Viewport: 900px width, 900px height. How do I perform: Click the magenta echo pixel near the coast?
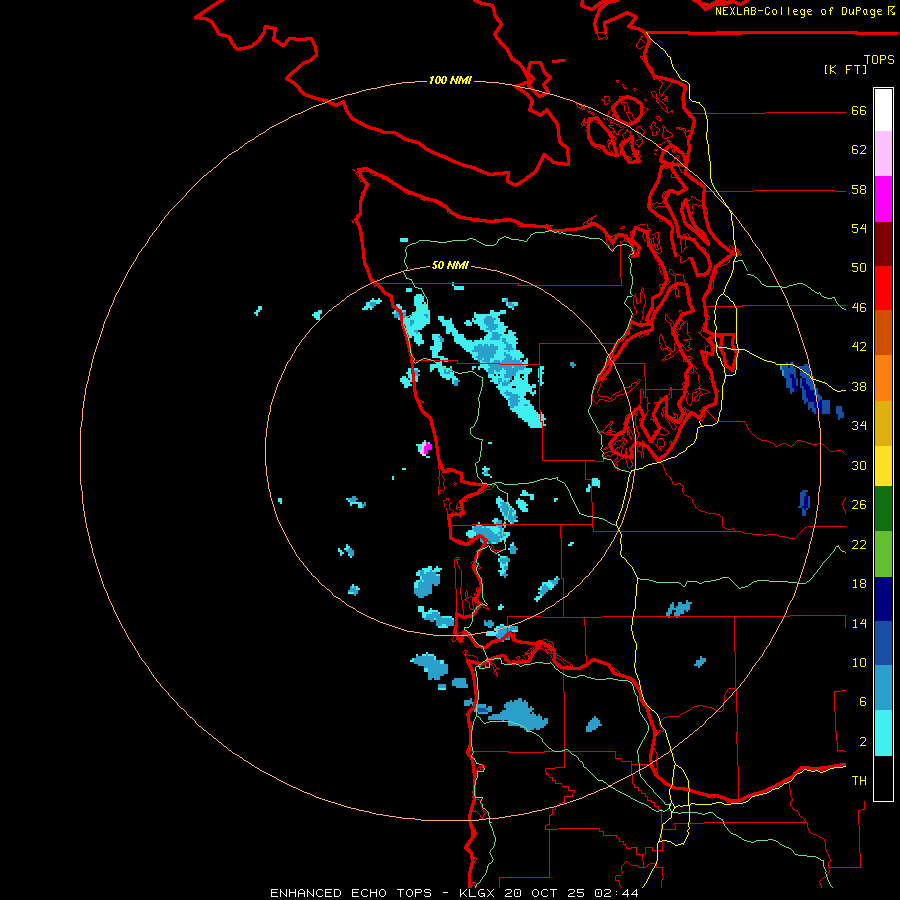tap(427, 448)
